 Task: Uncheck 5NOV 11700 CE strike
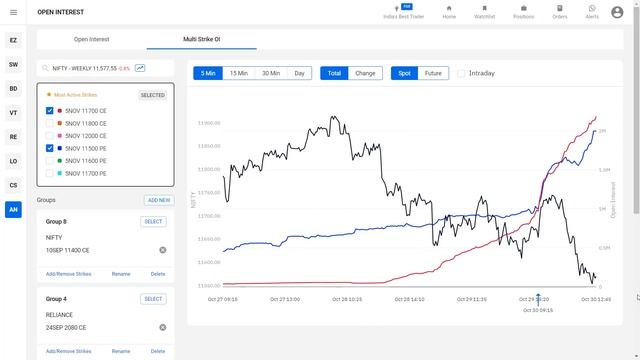coord(49,111)
